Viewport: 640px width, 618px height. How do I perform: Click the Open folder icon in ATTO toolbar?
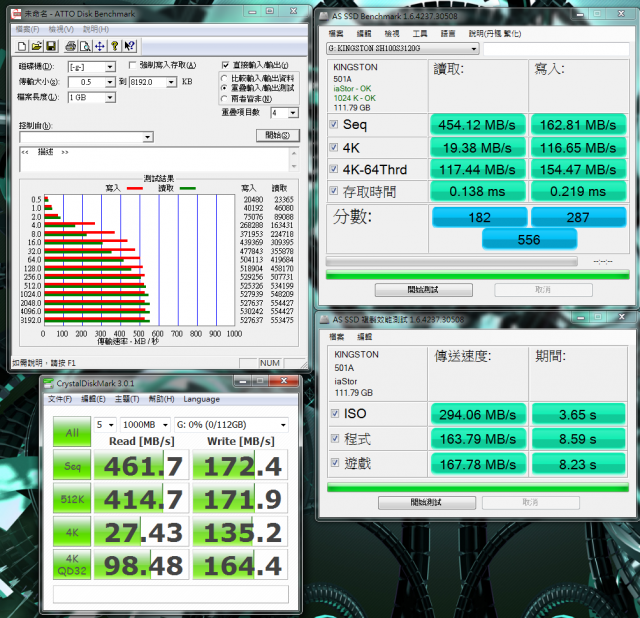pyautogui.click(x=37, y=46)
